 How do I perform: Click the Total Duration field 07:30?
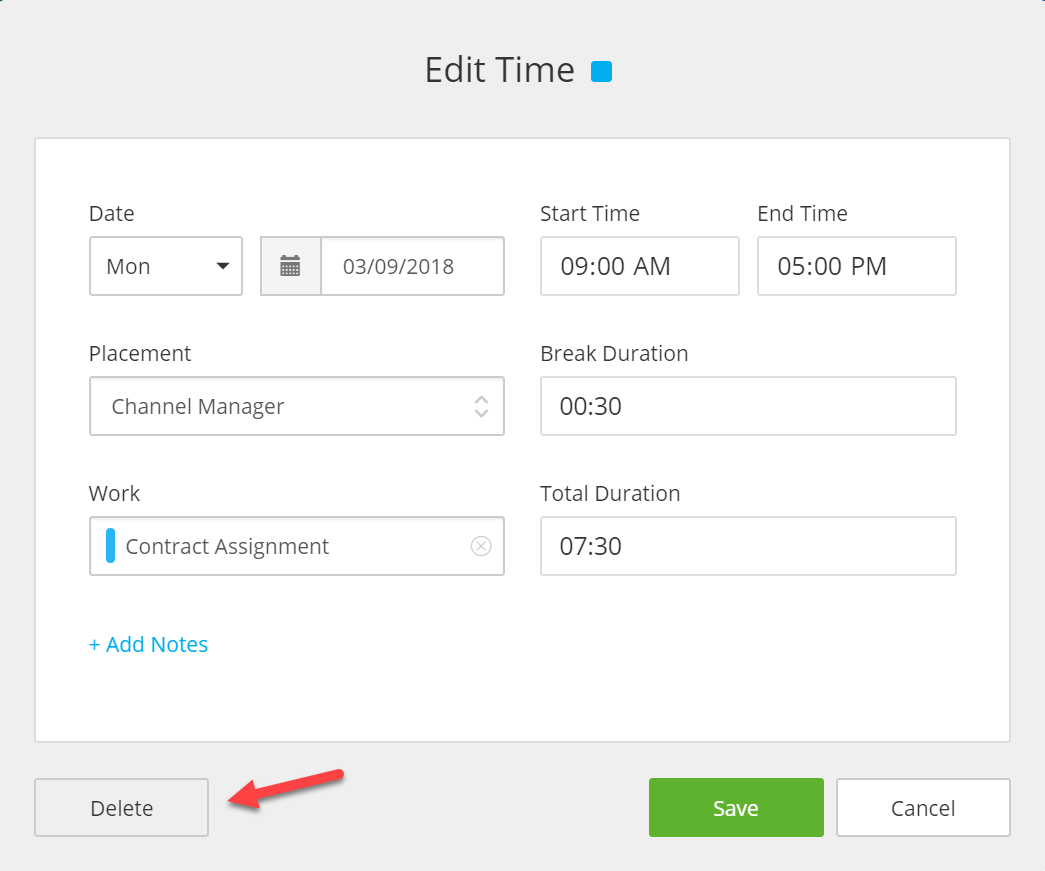pyautogui.click(x=748, y=546)
